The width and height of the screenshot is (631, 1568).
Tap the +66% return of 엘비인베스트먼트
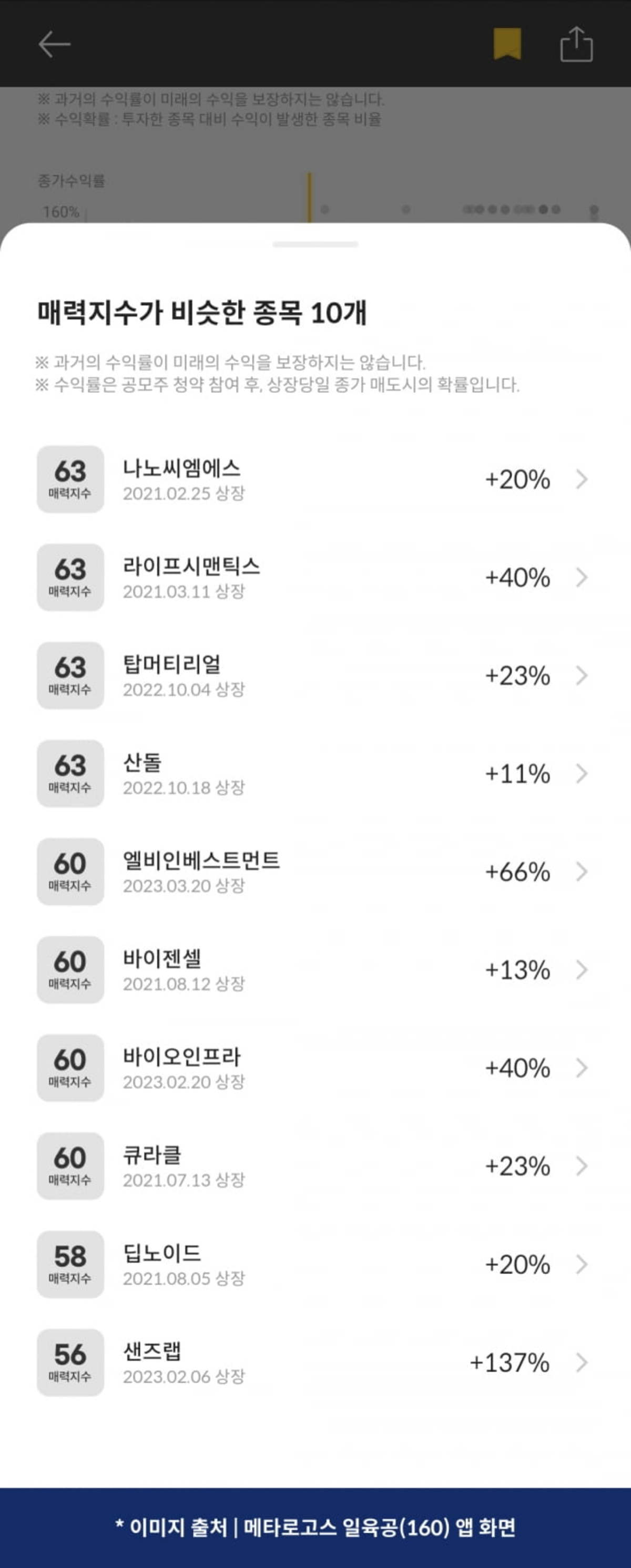click(517, 872)
